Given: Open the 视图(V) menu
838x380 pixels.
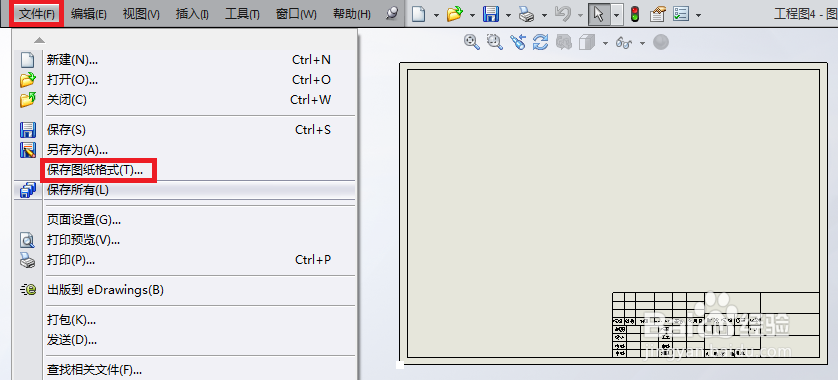Looking at the screenshot, I should 141,14.
